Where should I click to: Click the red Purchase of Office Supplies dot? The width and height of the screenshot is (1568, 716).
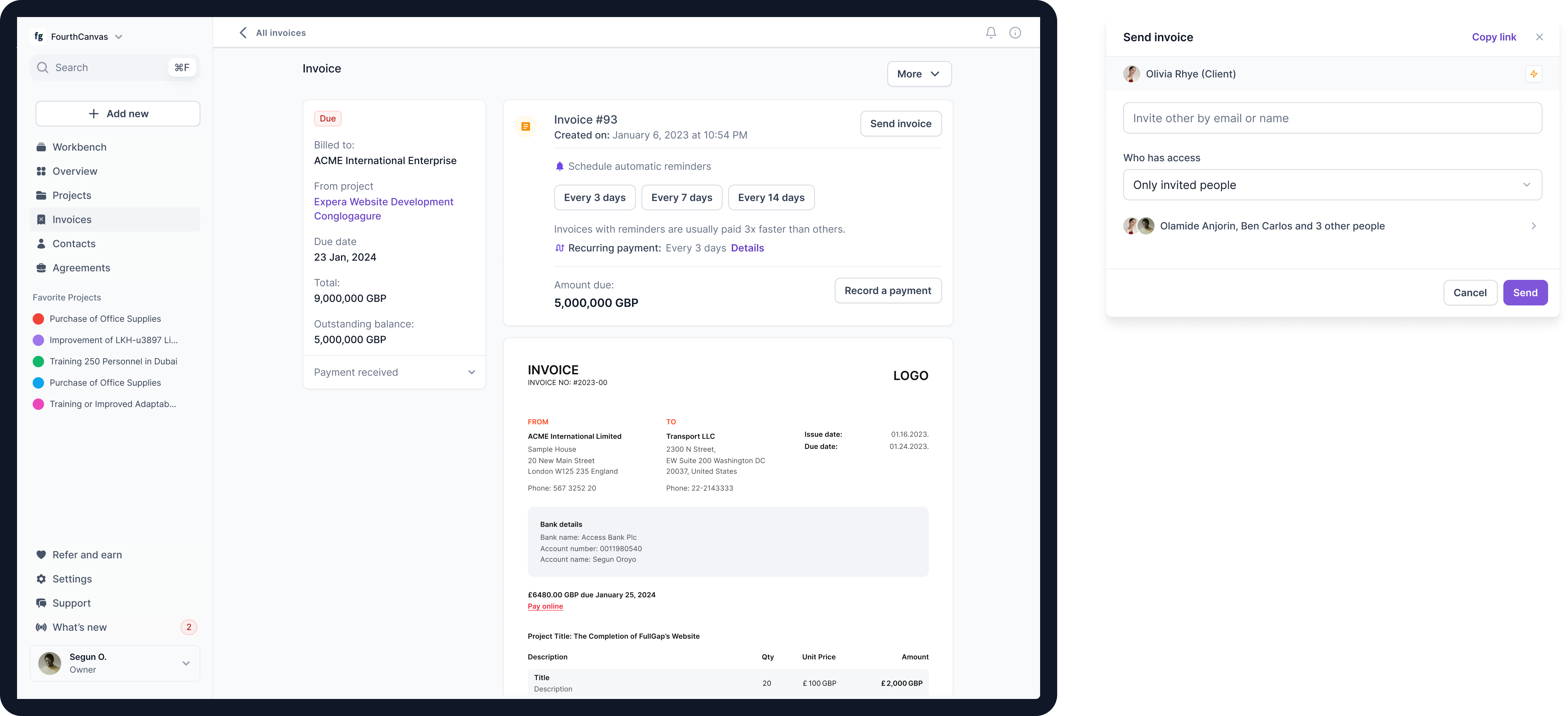point(38,319)
